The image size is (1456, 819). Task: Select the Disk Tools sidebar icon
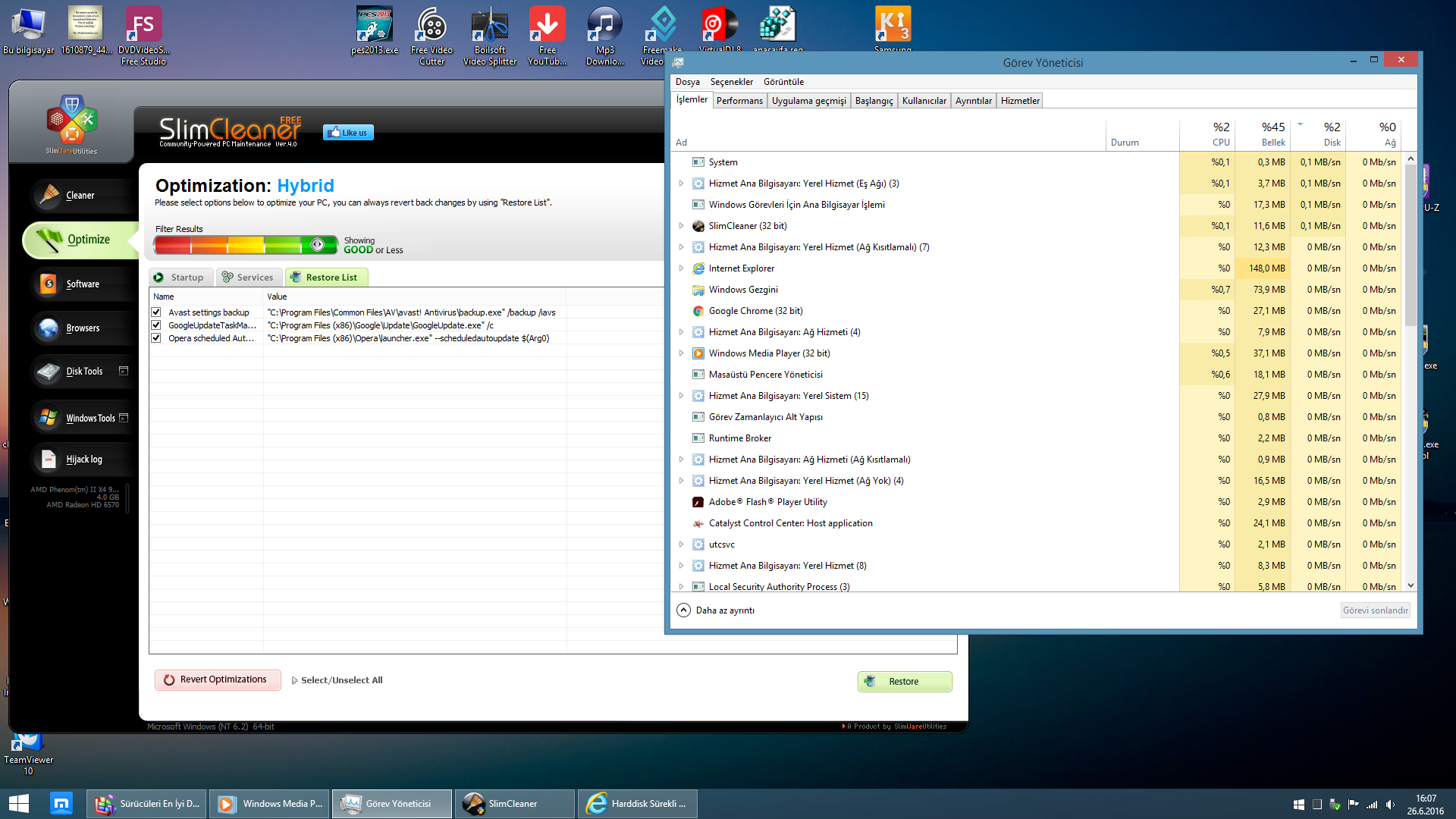(49, 372)
